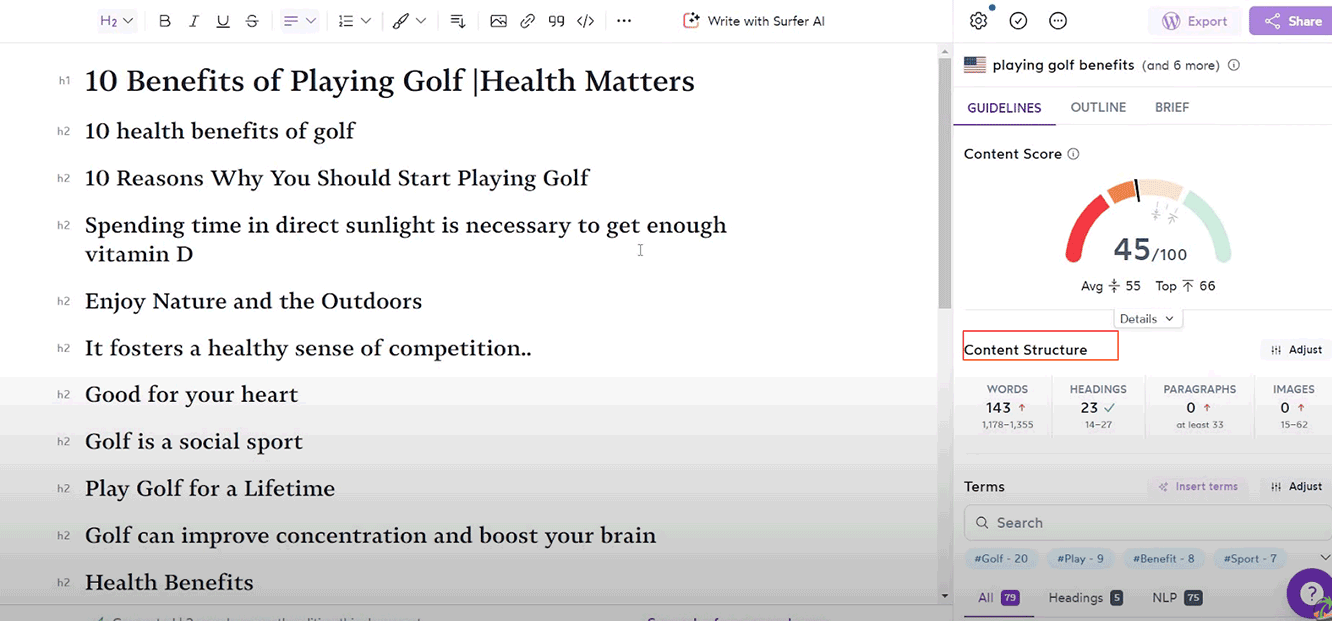Click the Insert terms button
The width and height of the screenshot is (1332, 621).
point(1197,487)
